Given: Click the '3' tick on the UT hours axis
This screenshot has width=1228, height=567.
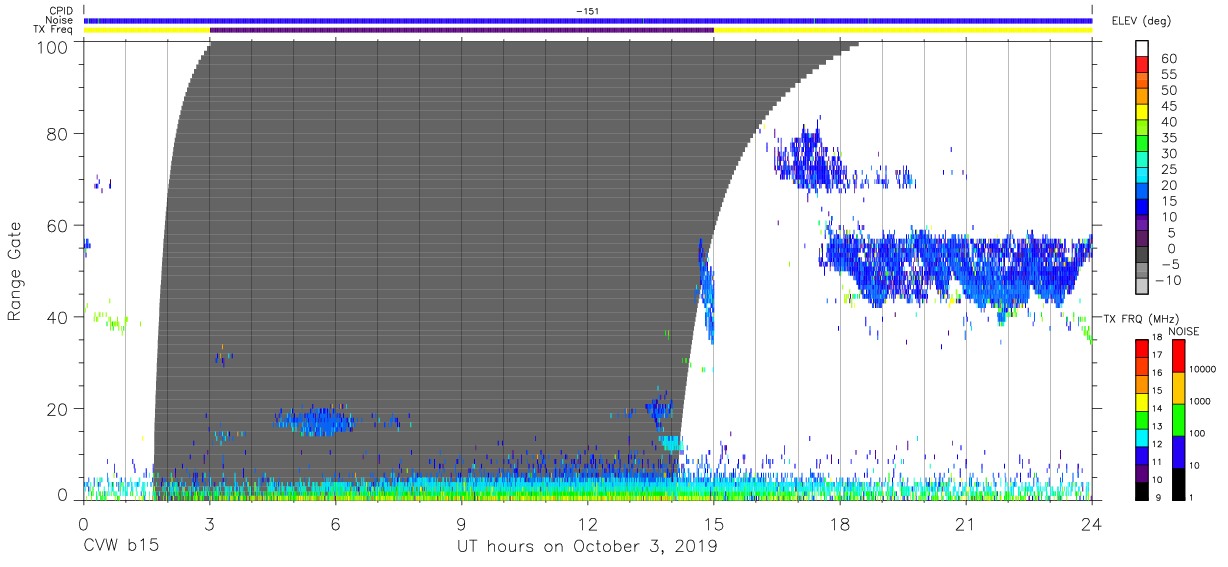Looking at the screenshot, I should tap(210, 523).
